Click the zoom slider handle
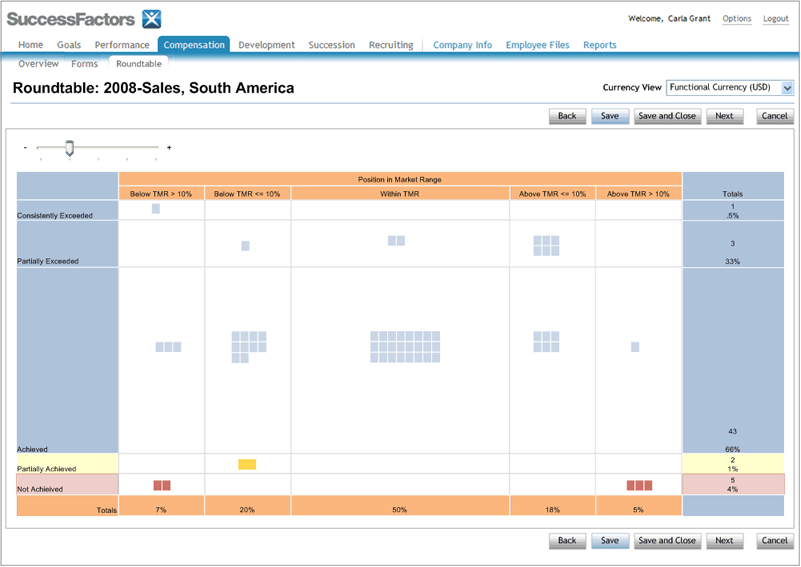The image size is (801, 567). click(x=69, y=148)
